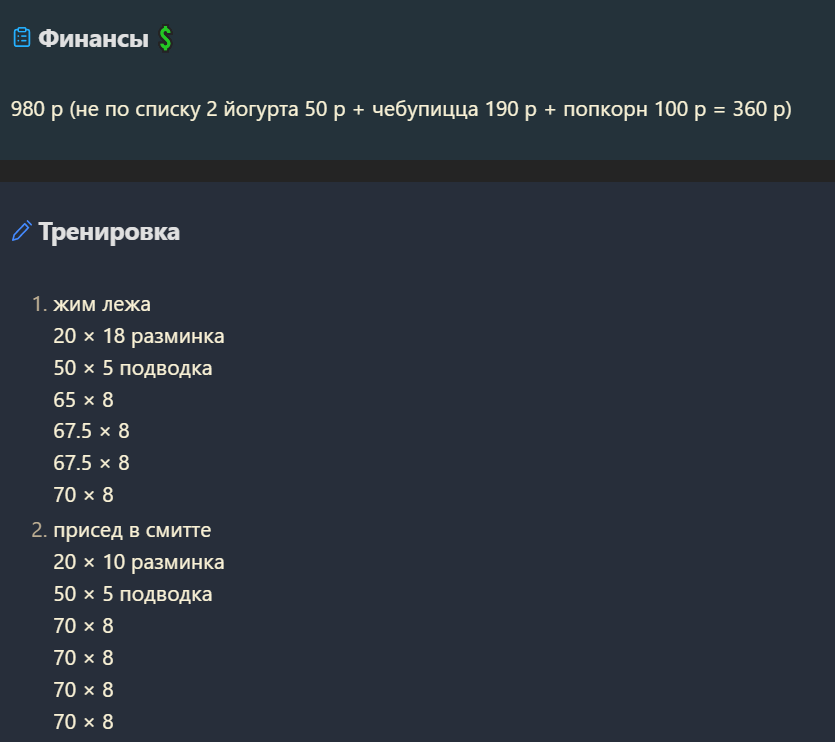
Task: Select the Финансы heading
Action: (x=93, y=38)
